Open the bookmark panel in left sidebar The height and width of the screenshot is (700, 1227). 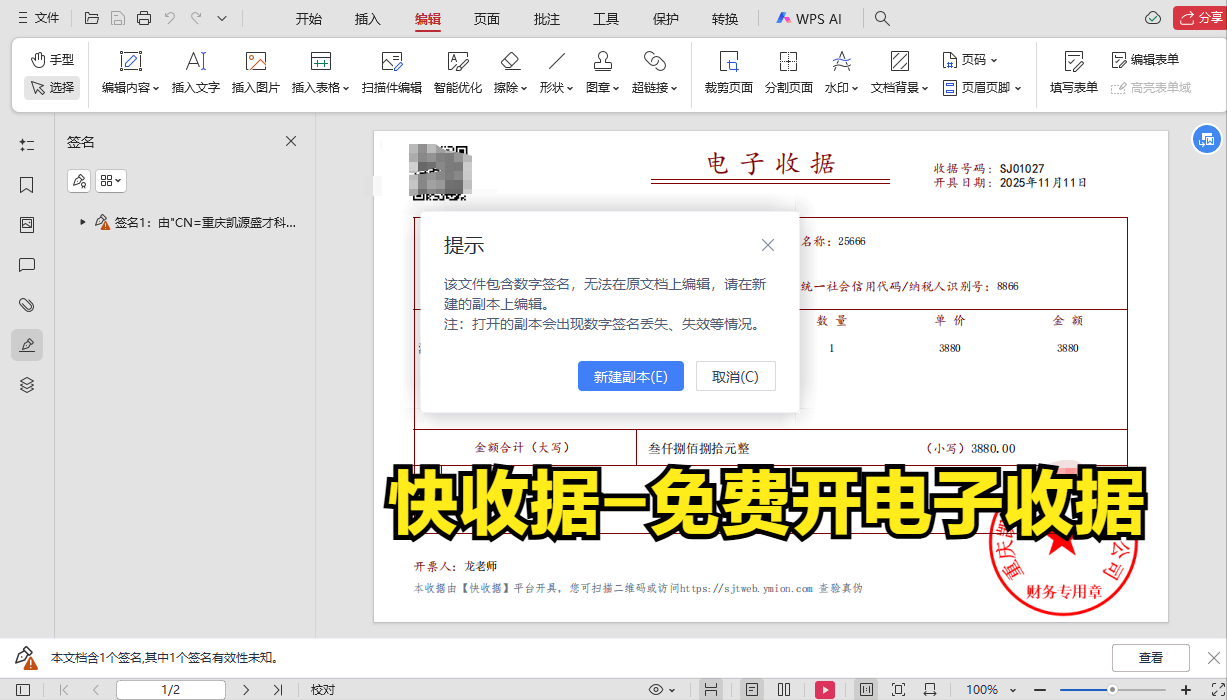27,185
